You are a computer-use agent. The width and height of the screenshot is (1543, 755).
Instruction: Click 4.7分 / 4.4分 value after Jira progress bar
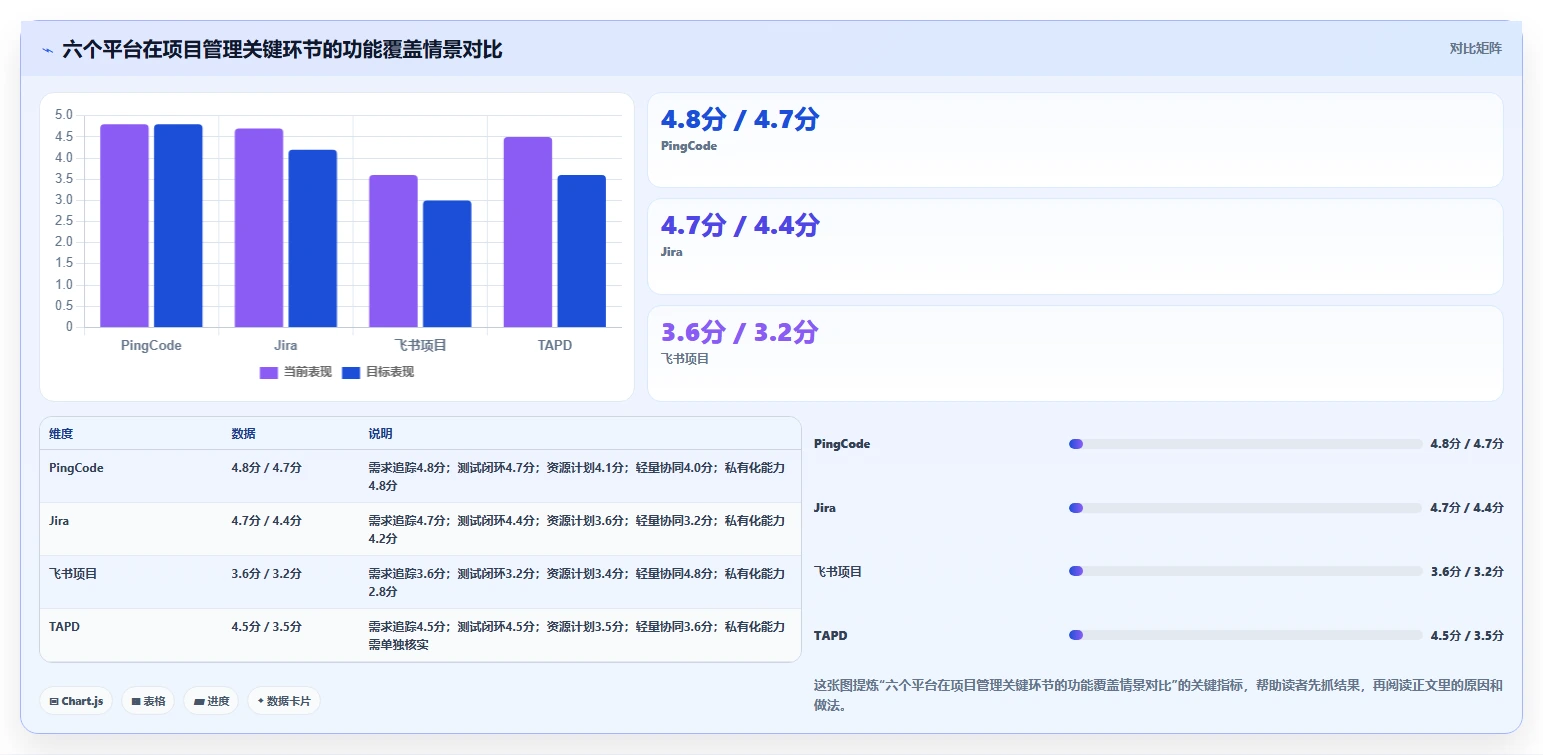click(x=1467, y=508)
